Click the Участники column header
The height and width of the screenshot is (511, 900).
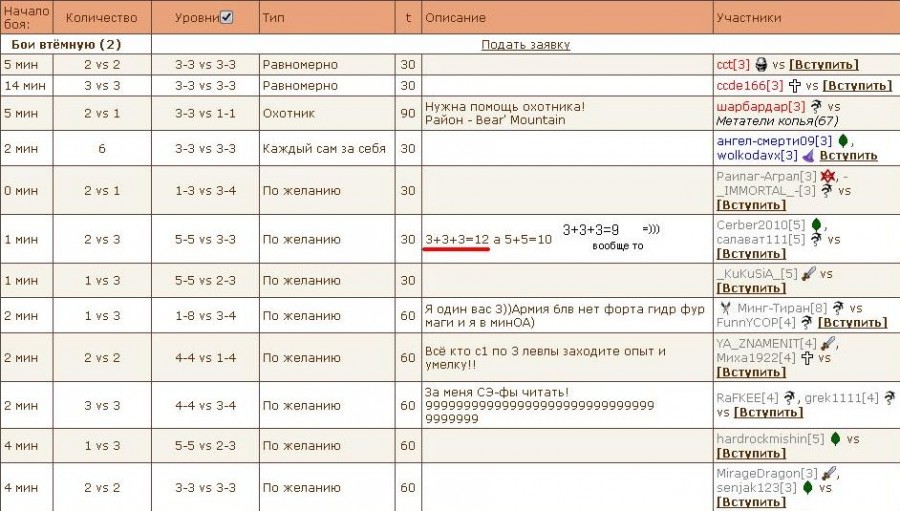(x=749, y=18)
